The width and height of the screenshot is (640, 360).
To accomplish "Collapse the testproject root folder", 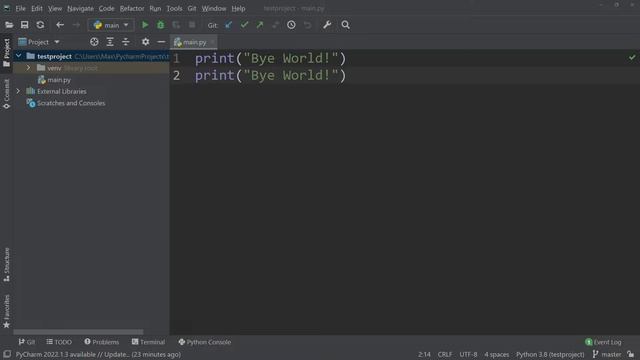I will click(18, 56).
